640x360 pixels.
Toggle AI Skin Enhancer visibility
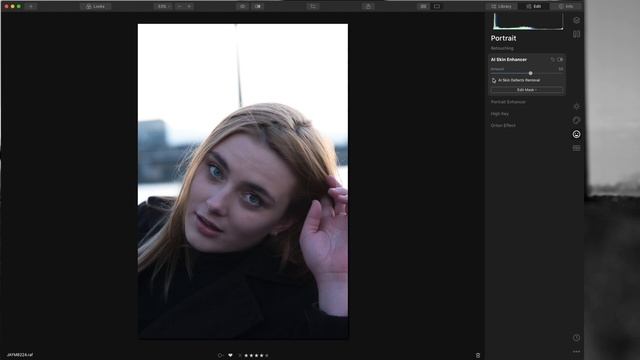[x=560, y=60]
